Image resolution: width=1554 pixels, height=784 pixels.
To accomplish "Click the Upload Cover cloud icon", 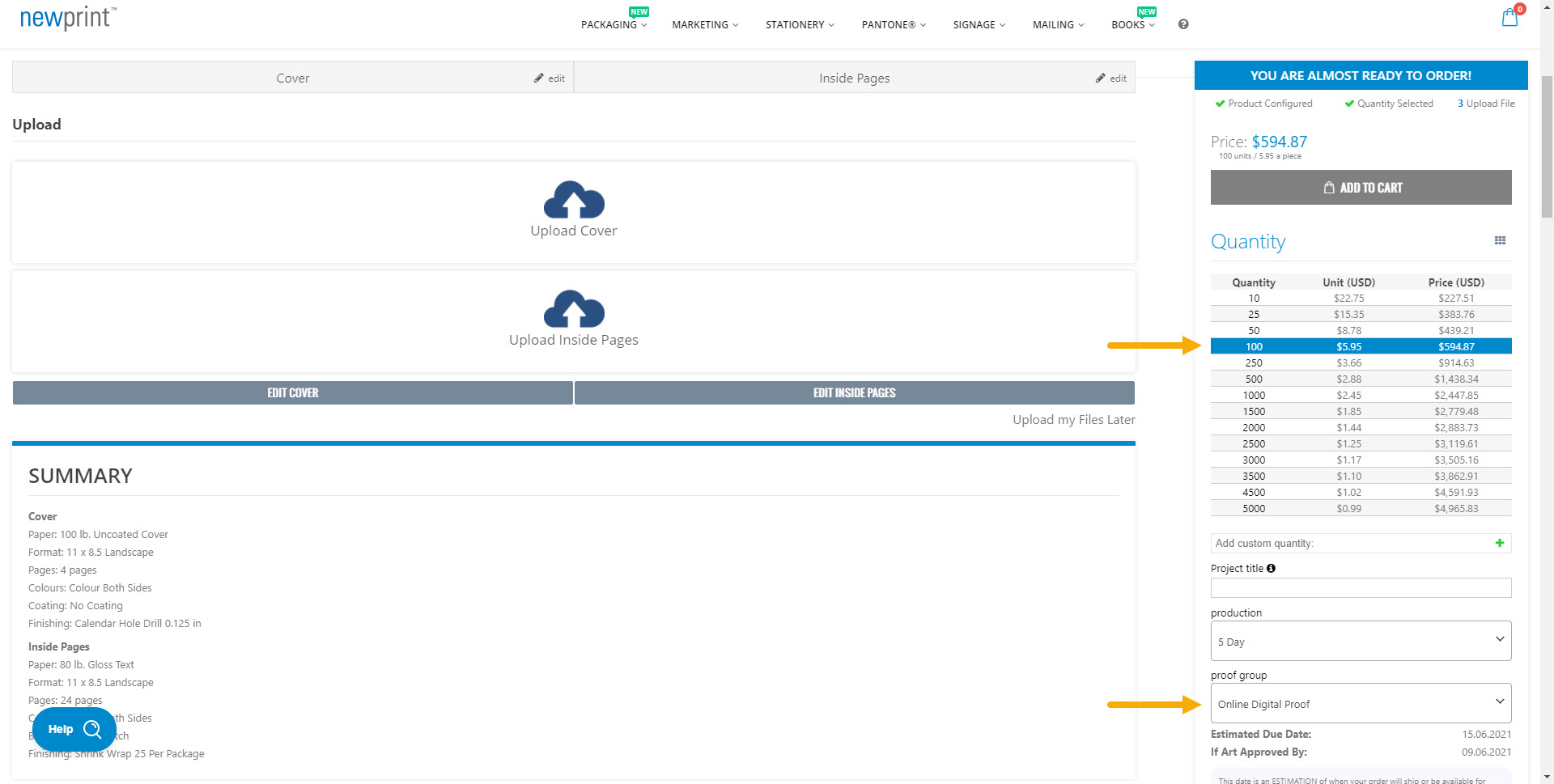I will click(x=574, y=200).
